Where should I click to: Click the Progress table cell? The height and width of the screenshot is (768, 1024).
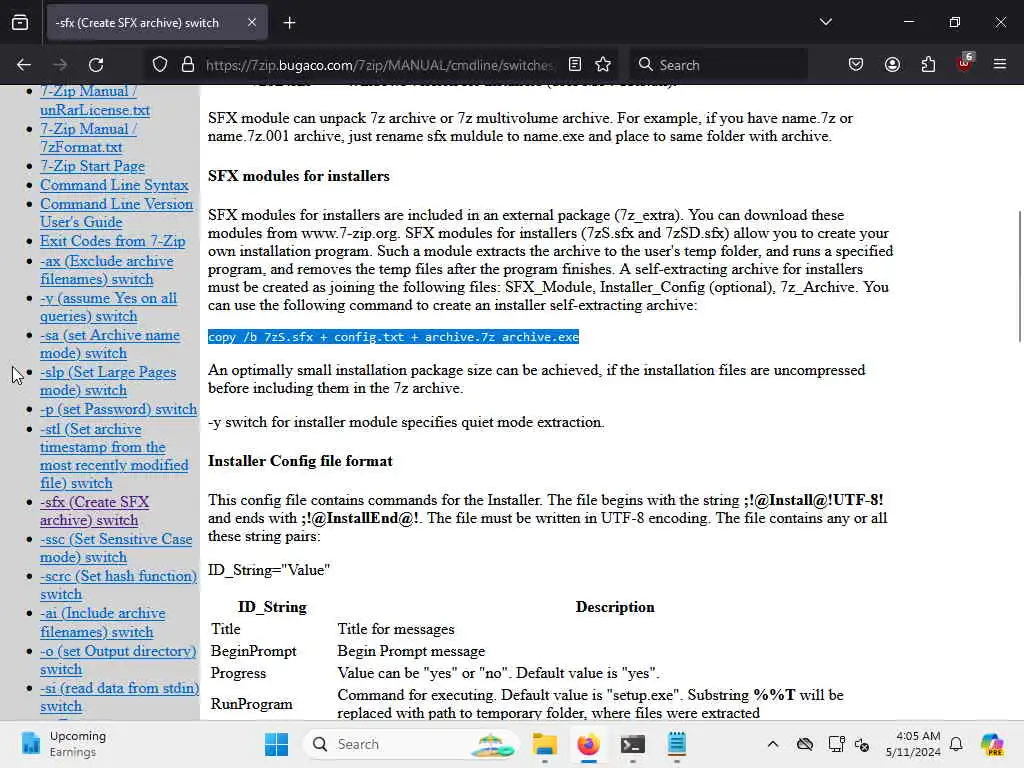click(238, 673)
